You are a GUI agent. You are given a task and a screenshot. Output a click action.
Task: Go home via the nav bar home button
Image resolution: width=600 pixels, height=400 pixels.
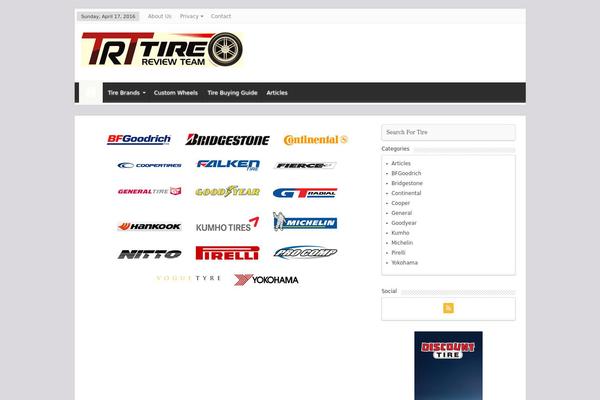[91, 93]
